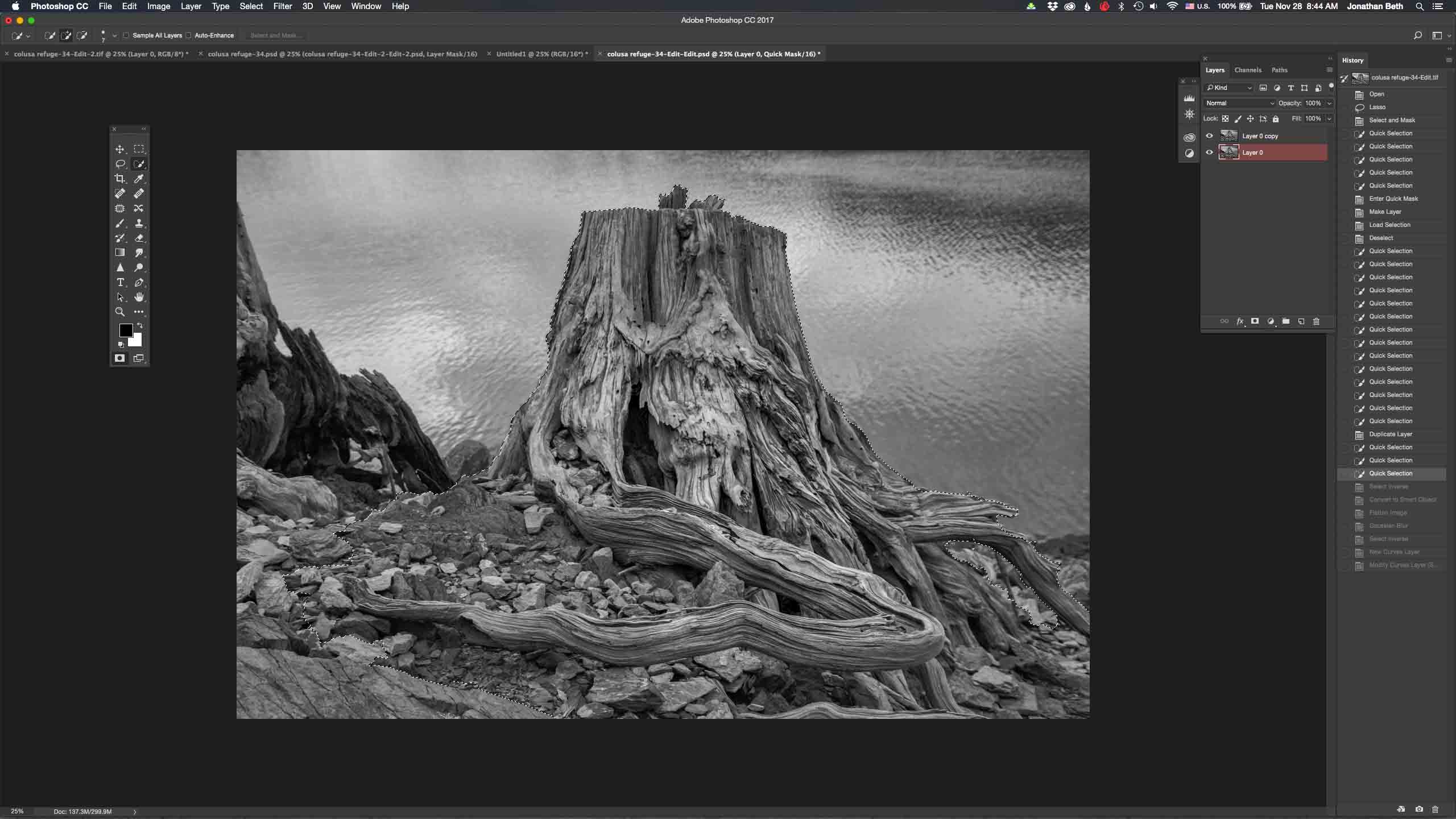
Task: Choose New selection brush mode
Action: (x=50, y=35)
